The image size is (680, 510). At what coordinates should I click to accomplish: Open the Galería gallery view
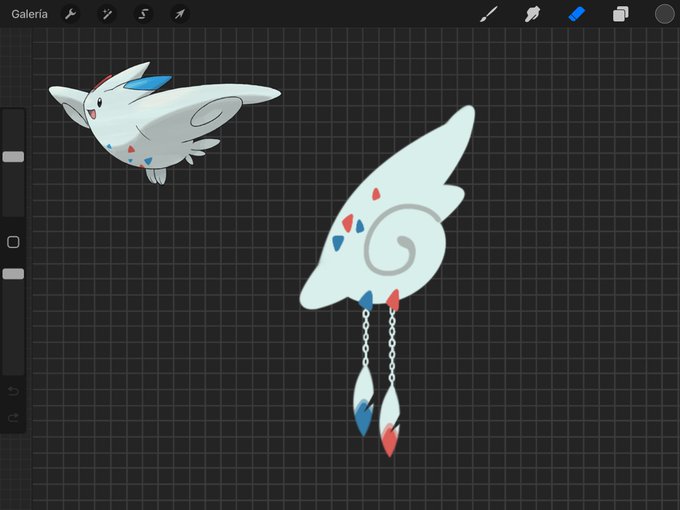[29, 14]
